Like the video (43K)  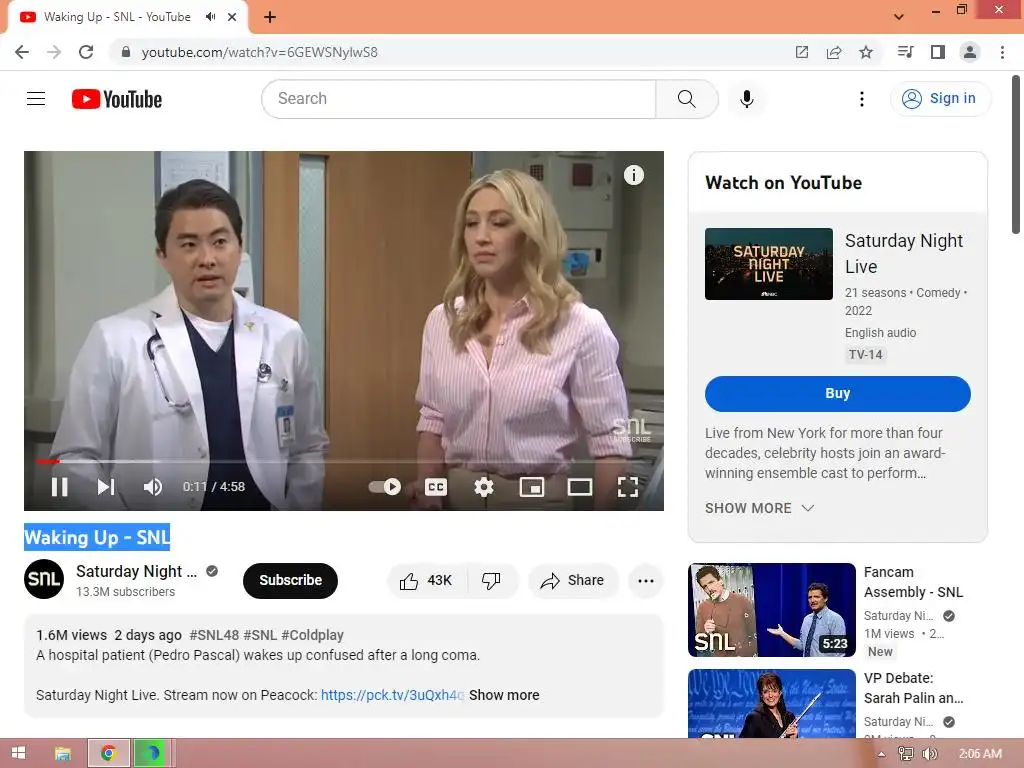tap(426, 581)
